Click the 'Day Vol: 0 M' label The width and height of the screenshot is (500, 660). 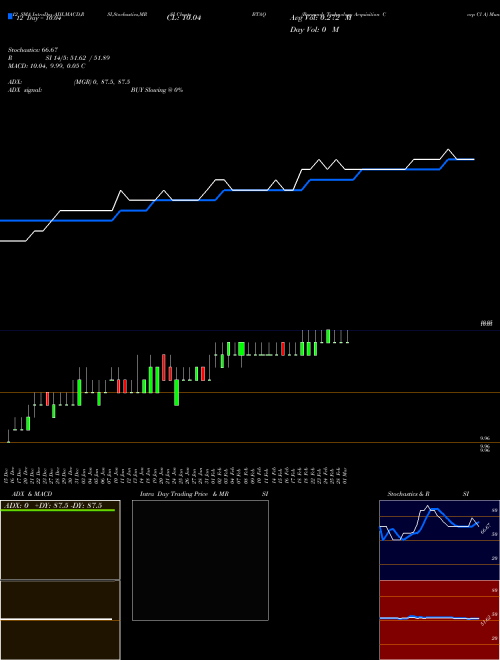(x=314, y=30)
